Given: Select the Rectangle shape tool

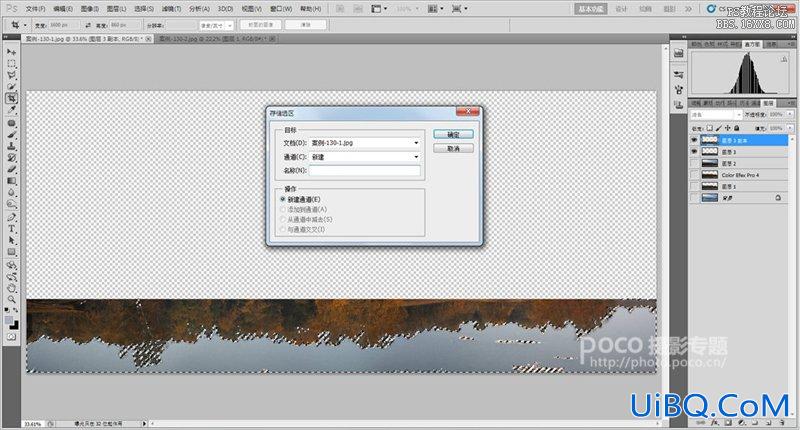Looking at the screenshot, I should coord(11,252).
